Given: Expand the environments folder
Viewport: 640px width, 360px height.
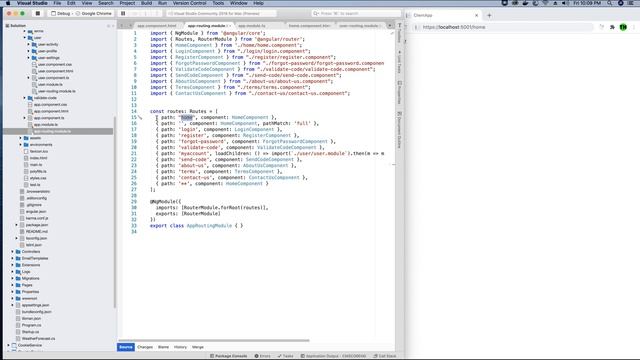Looking at the screenshot, I should point(20,144).
